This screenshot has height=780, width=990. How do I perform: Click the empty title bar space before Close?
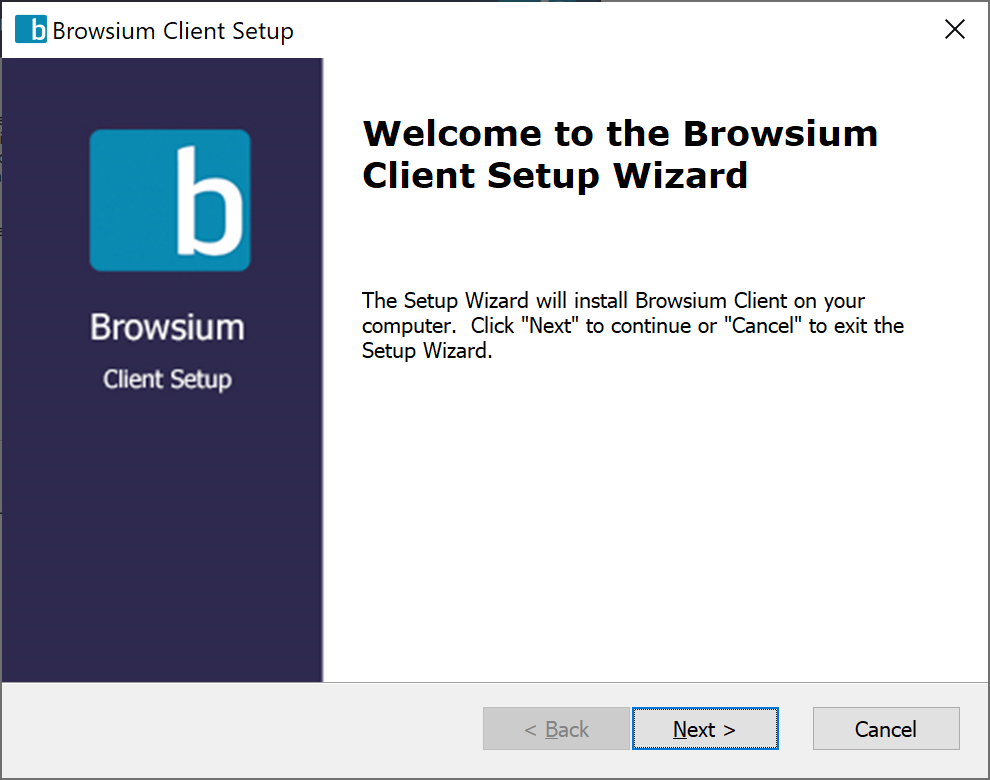coord(620,30)
